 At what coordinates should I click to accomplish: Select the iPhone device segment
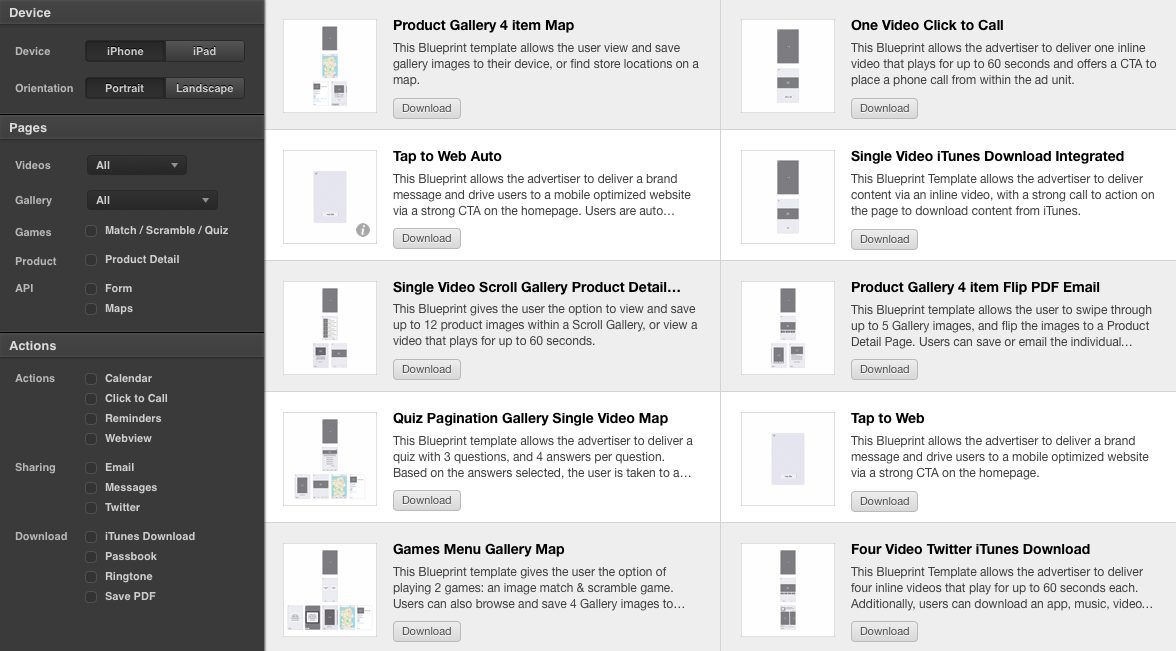tap(125, 51)
